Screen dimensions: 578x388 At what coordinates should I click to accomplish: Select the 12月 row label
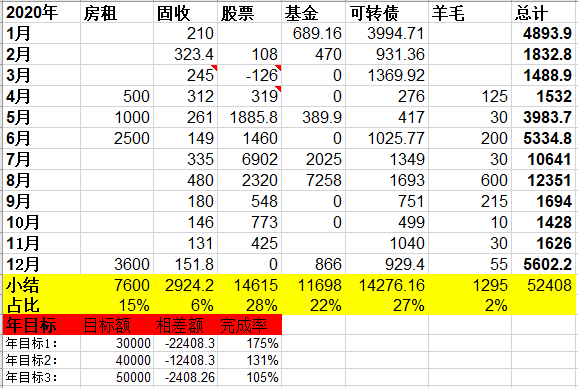click(42, 265)
